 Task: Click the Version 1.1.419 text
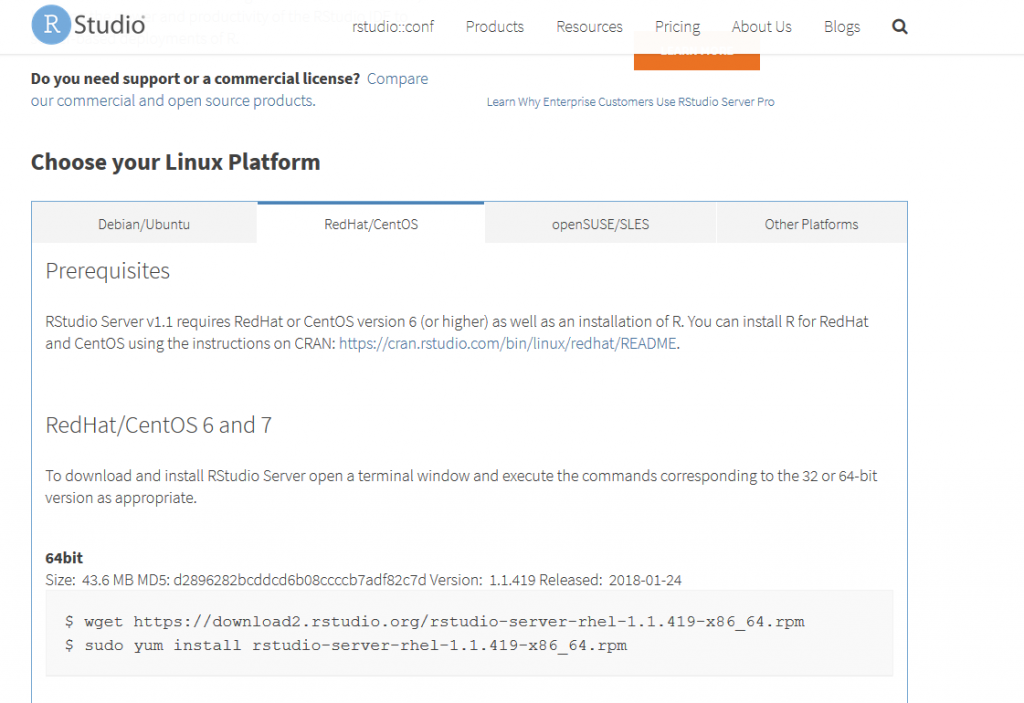coord(483,580)
